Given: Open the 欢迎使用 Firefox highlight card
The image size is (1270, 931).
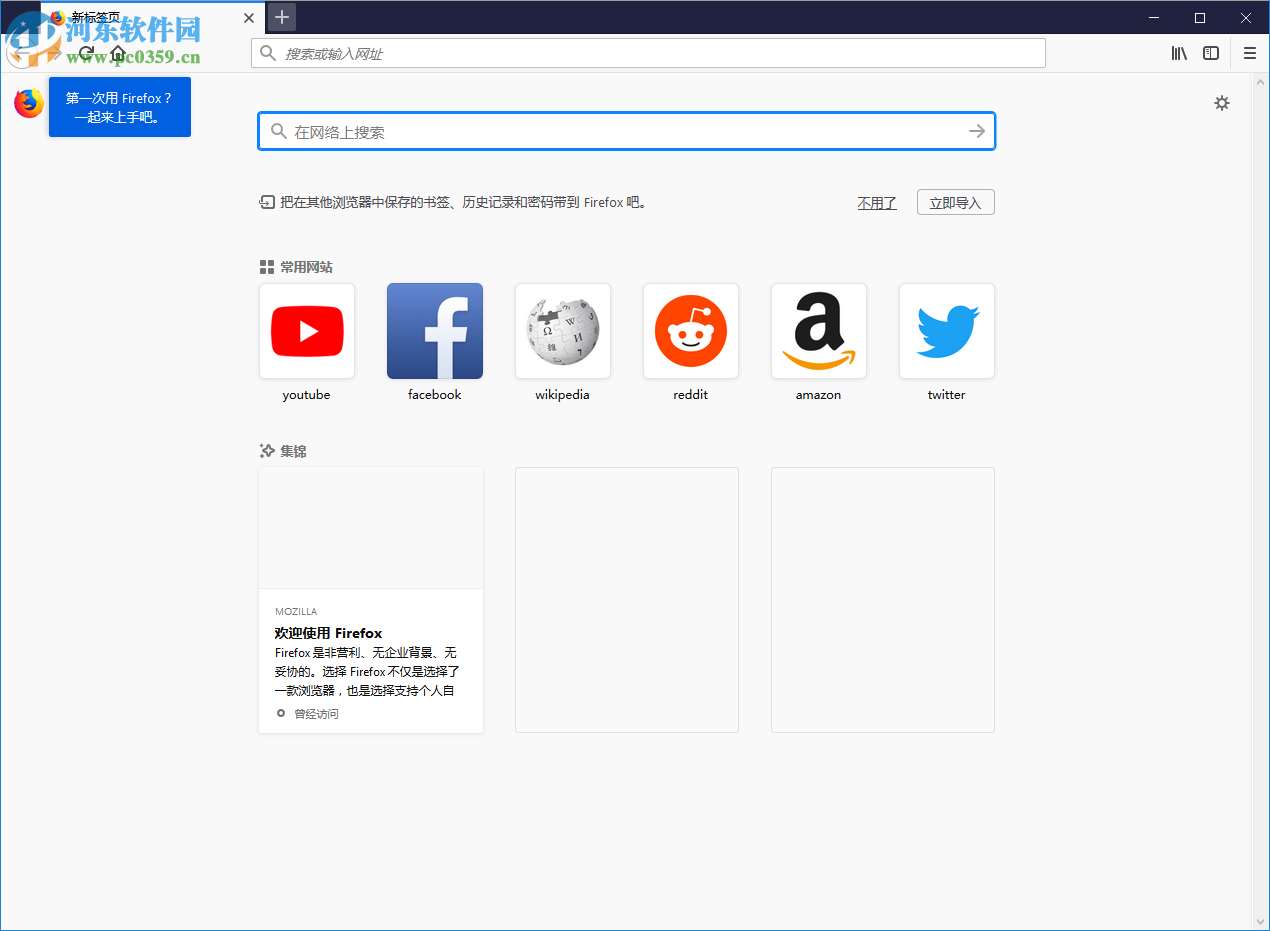Looking at the screenshot, I should 370,600.
